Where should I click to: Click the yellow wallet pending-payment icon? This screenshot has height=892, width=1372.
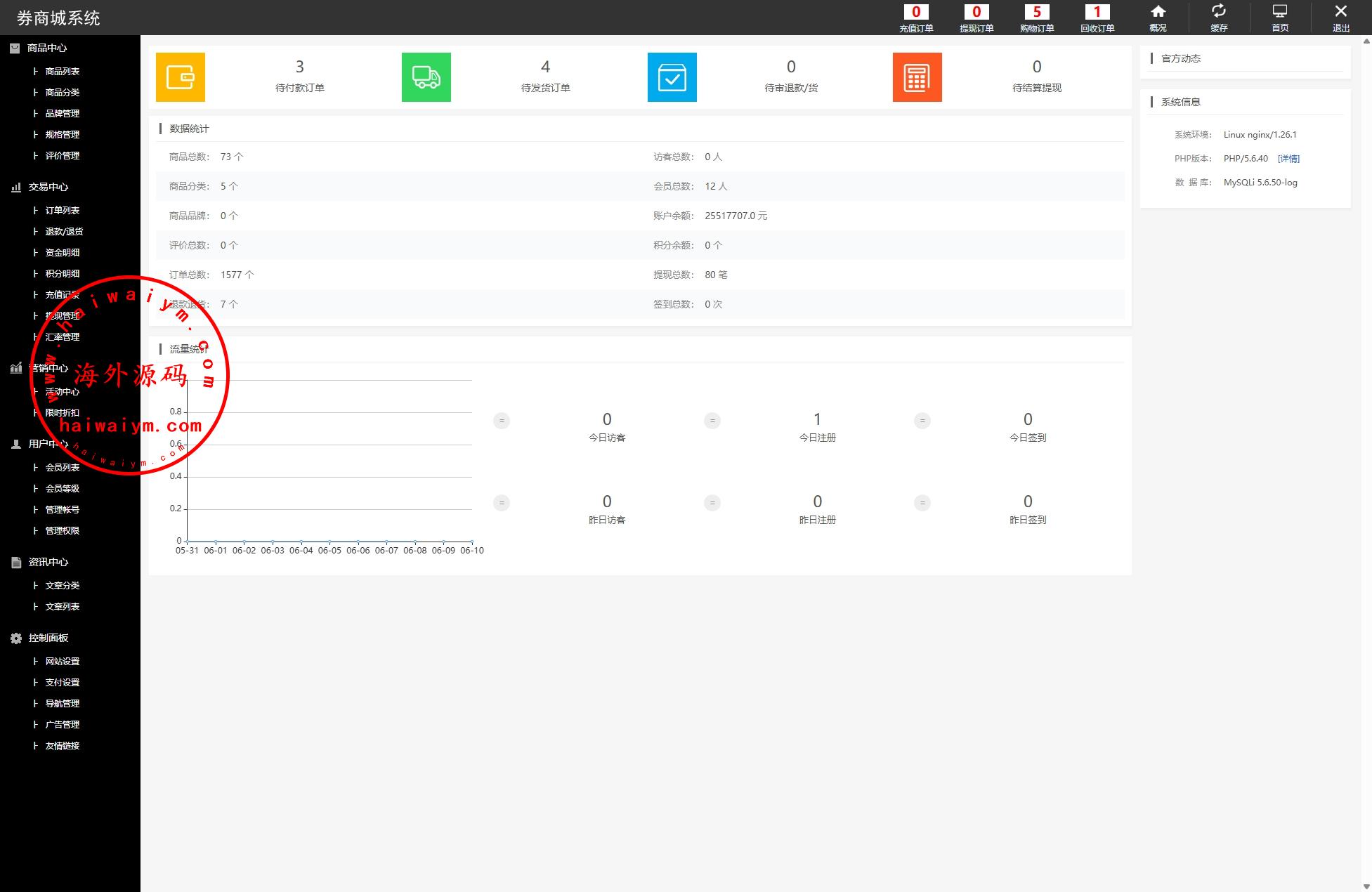click(x=180, y=77)
